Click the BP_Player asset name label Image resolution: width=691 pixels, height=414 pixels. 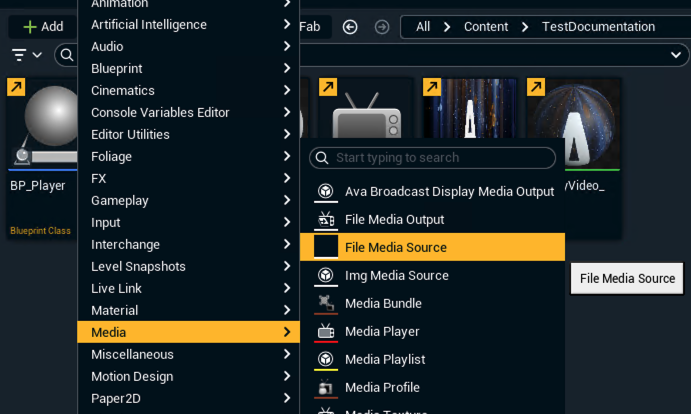click(x=38, y=186)
